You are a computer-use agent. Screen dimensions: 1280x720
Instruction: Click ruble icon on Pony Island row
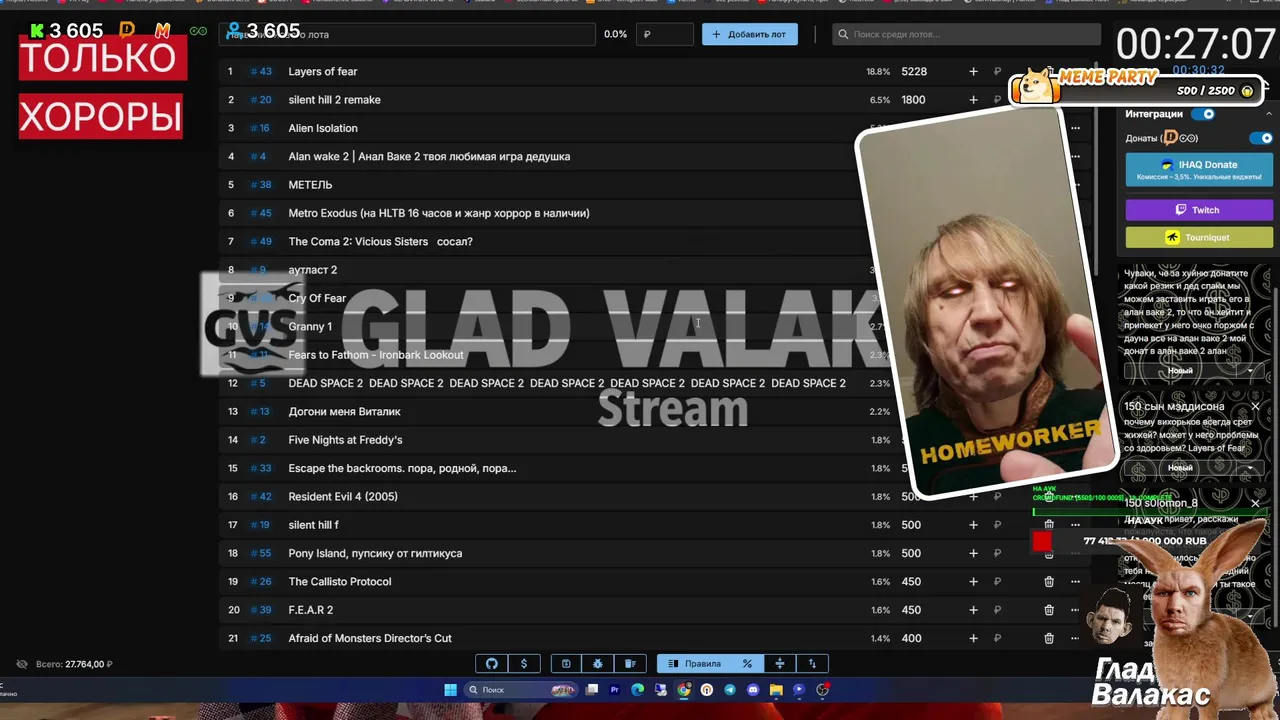[x=997, y=553]
